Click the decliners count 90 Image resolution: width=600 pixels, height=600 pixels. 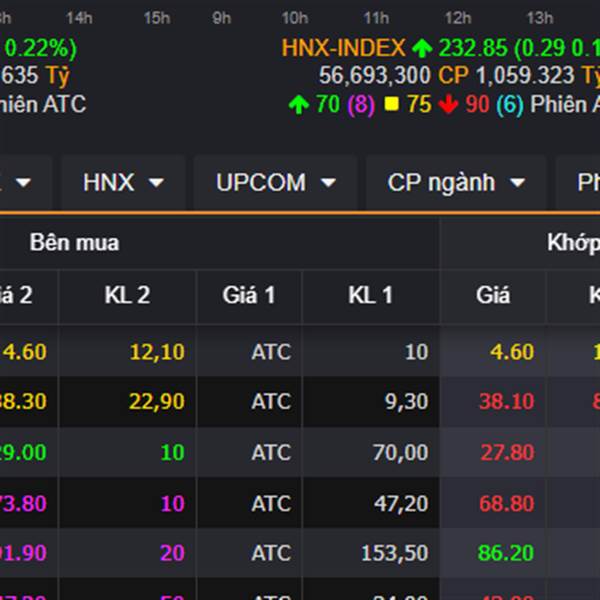tap(477, 104)
